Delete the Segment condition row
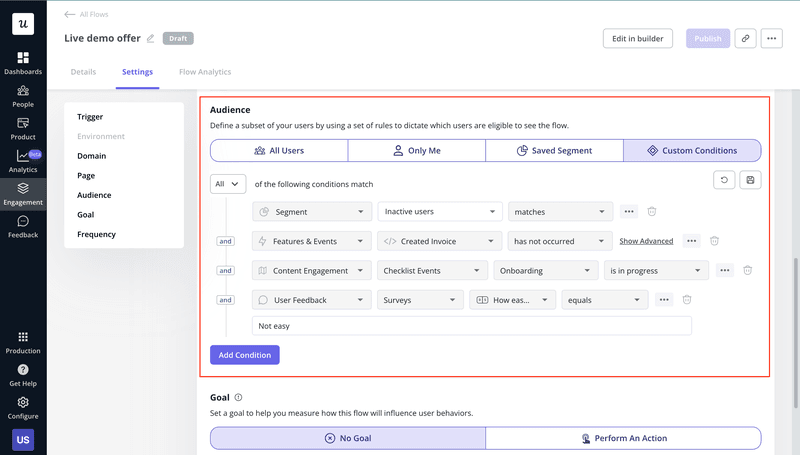 point(652,212)
